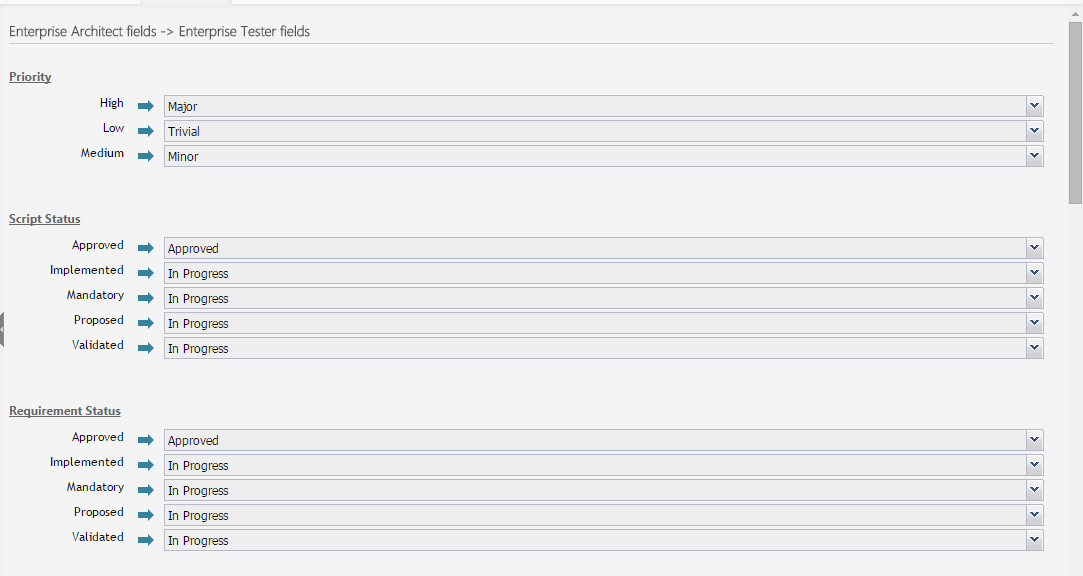Open the High priority dropdown showing Major
This screenshot has width=1083, height=576.
tap(603, 106)
